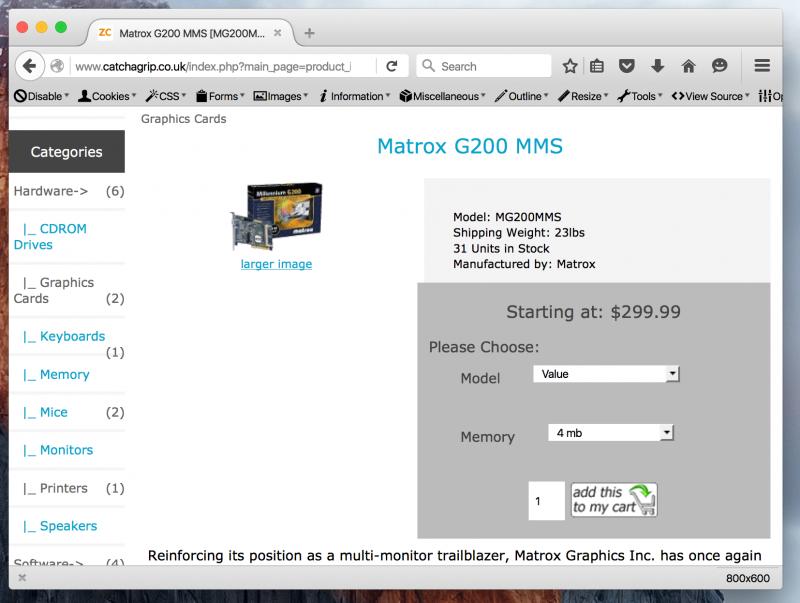The image size is (800, 603).
Task: Click the Manufactured by: Matrox line
Action: [524, 264]
